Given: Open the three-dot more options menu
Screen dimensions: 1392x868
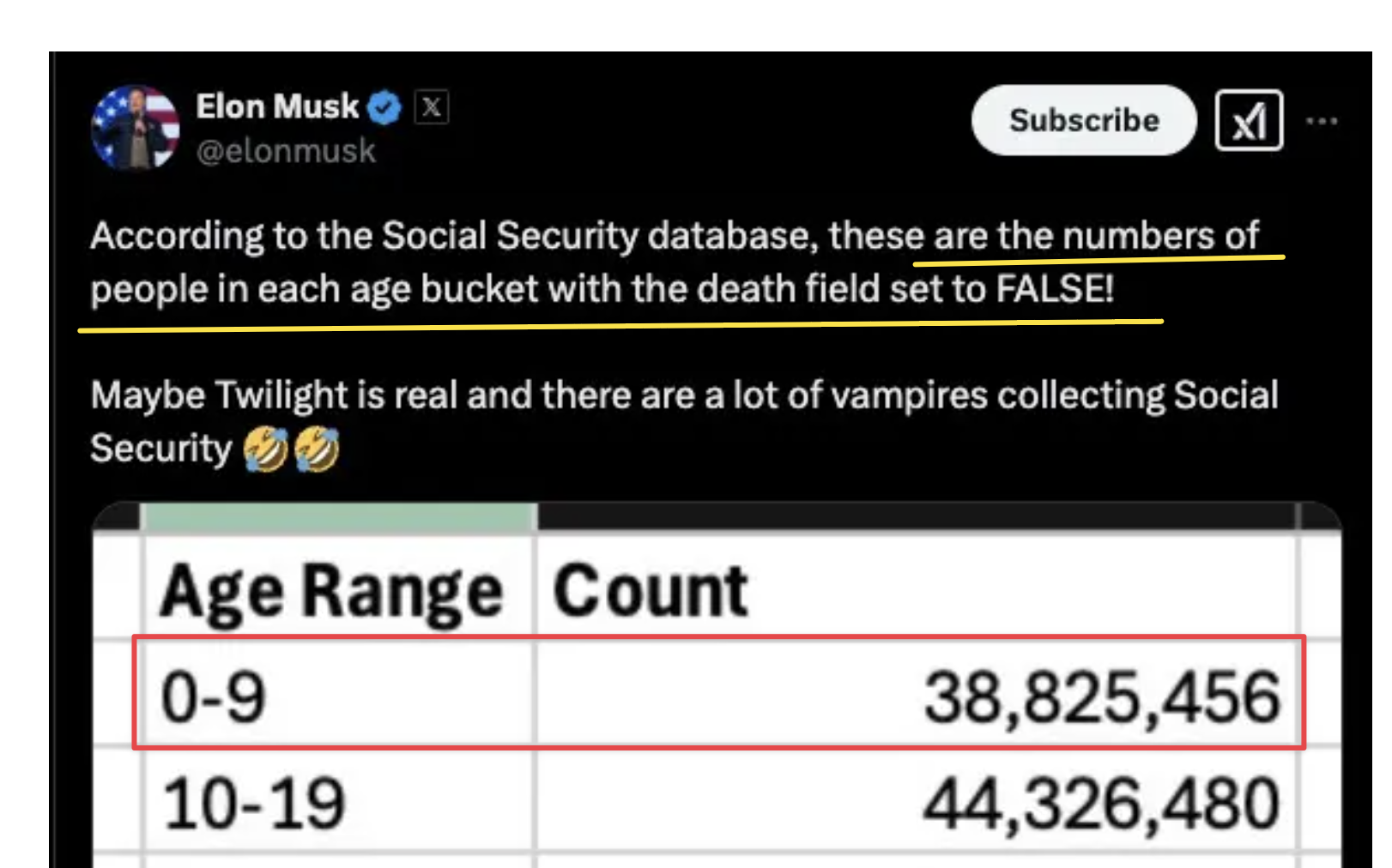Looking at the screenshot, I should point(1322,121).
